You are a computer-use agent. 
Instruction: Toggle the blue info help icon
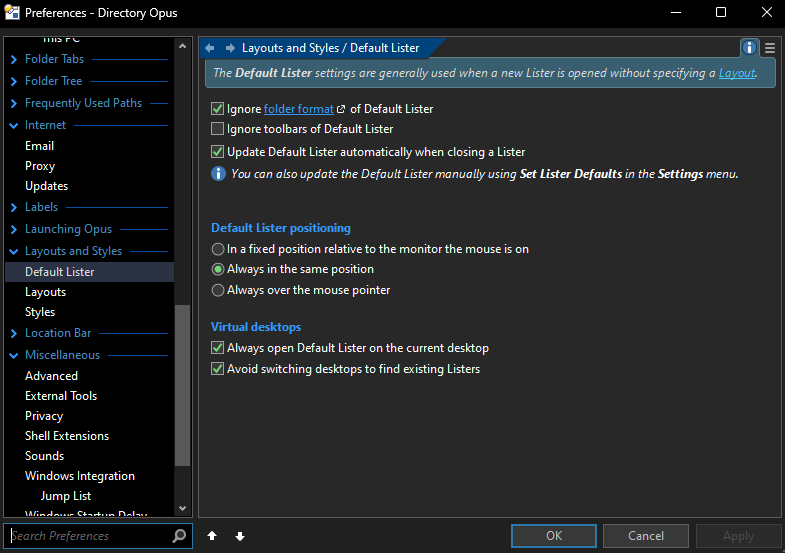[x=749, y=48]
